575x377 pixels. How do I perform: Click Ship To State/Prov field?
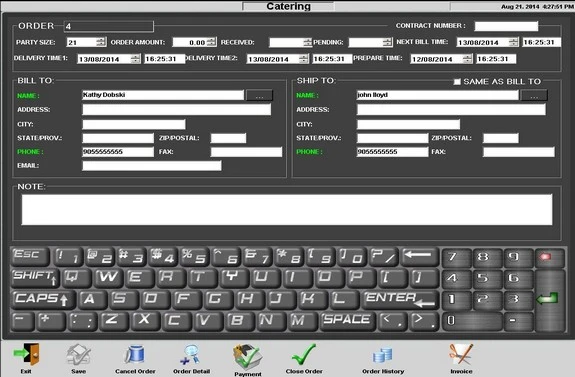click(x=392, y=138)
